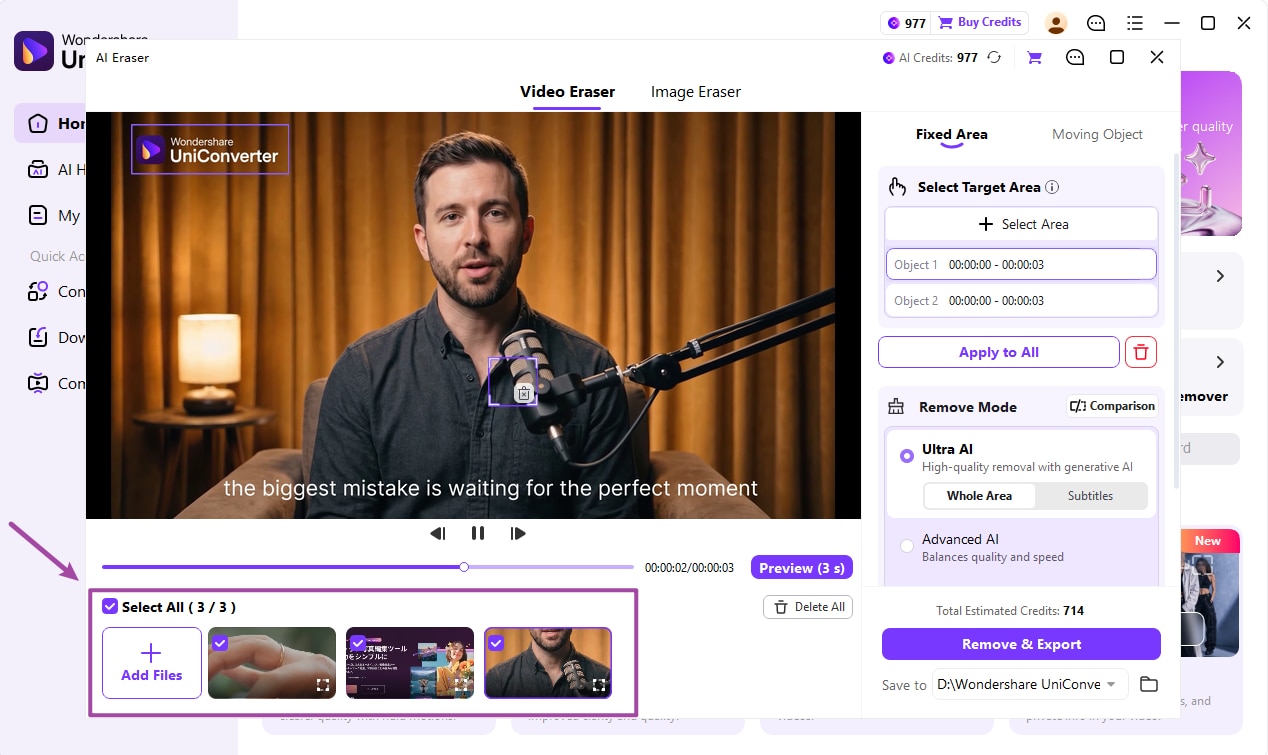This screenshot has height=755, width=1268.
Task: Open the Converter icon below Quick Access
Action: pyautogui.click(x=38, y=291)
